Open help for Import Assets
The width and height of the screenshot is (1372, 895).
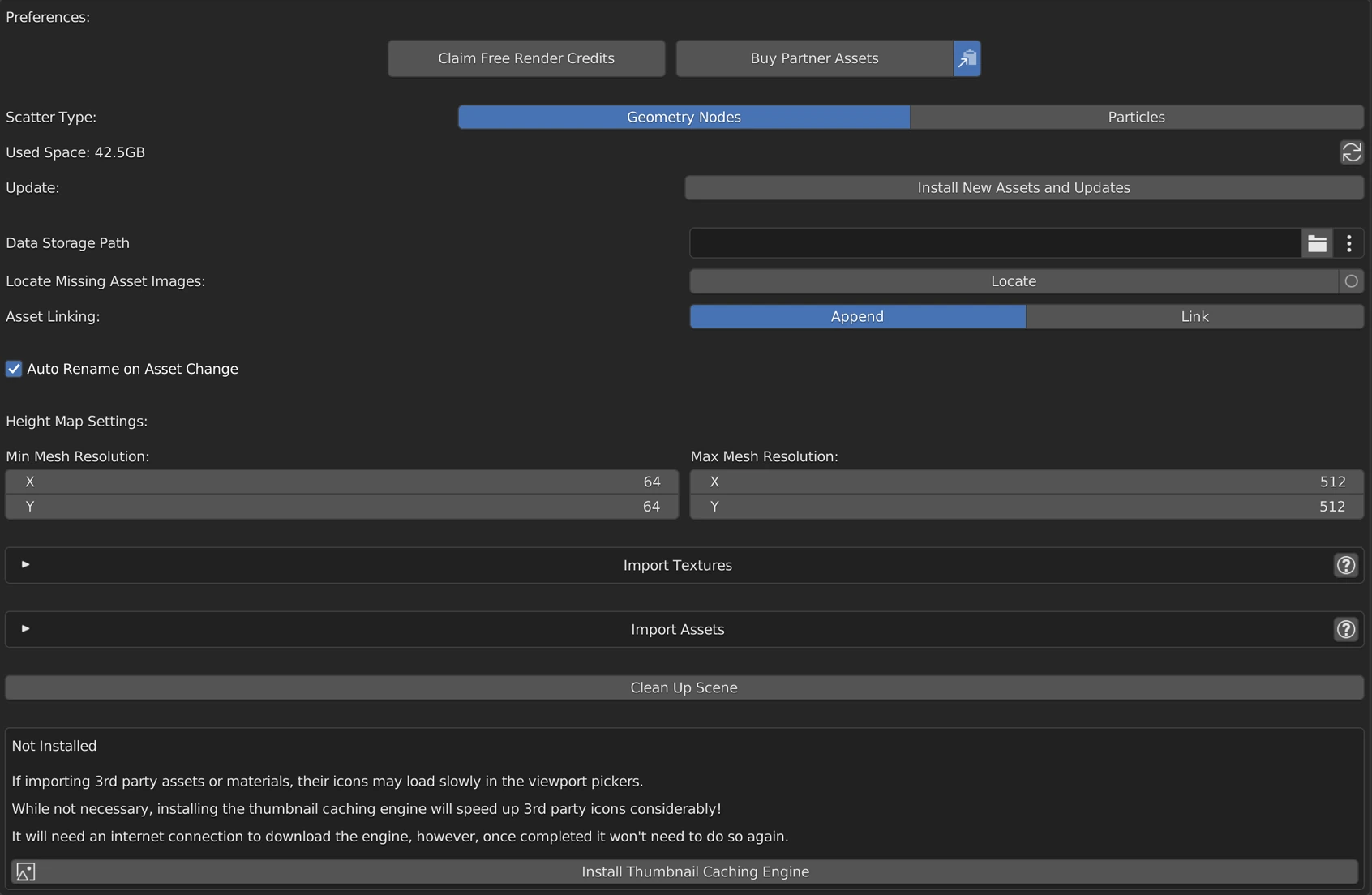[x=1345, y=629]
